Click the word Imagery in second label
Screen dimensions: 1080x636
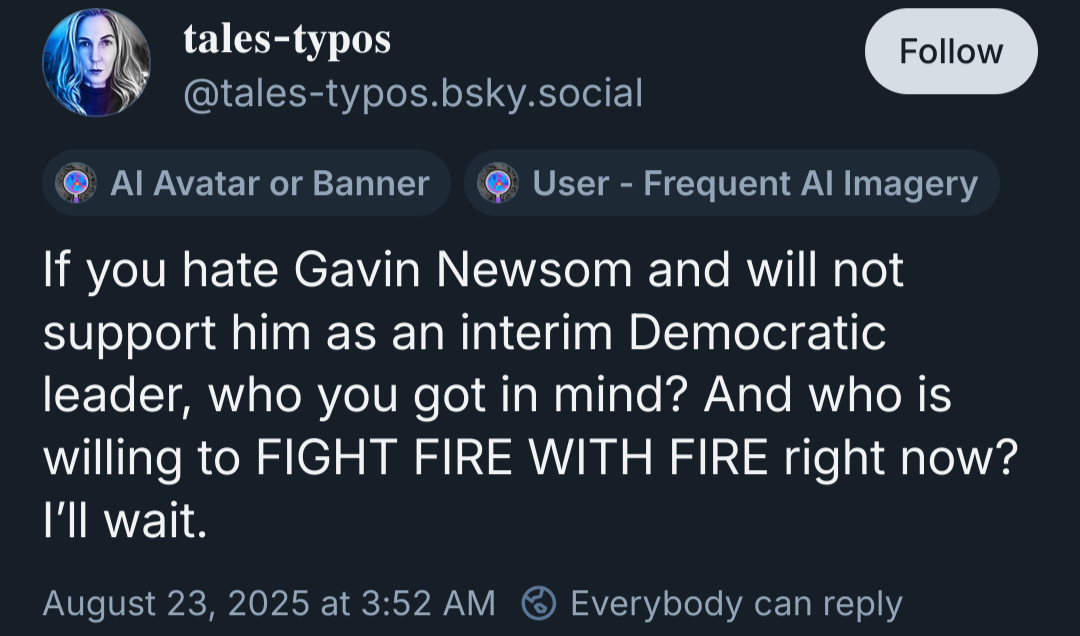909,183
